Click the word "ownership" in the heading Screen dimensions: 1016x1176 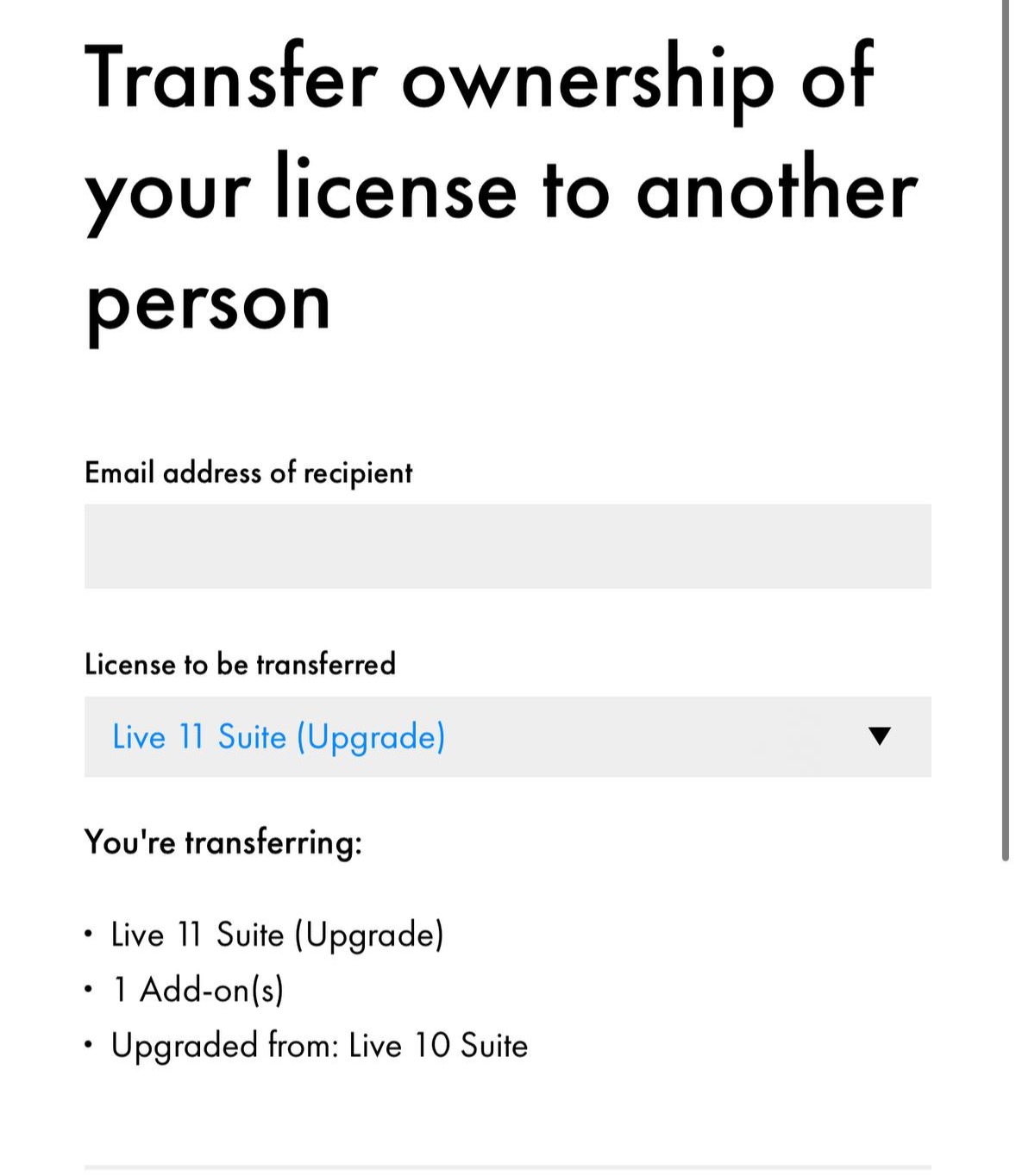click(586, 79)
